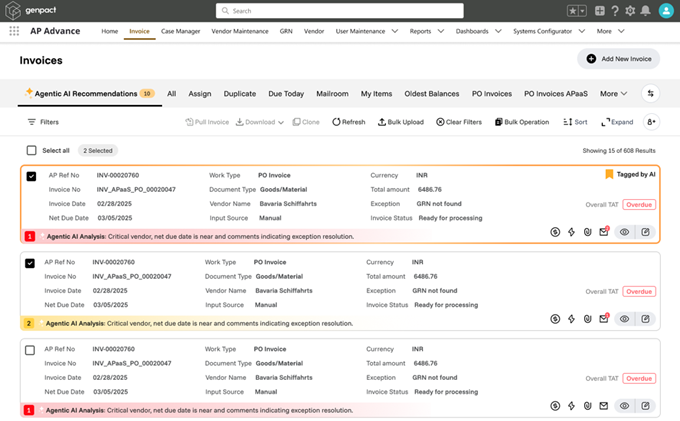The height and width of the screenshot is (421, 680).
Task: Open attachments paperclip on Tagged by AI card
Action: click(x=587, y=232)
